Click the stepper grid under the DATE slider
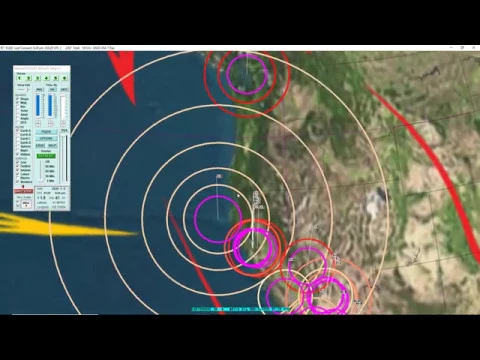The width and height of the screenshot is (480, 360). point(63,123)
